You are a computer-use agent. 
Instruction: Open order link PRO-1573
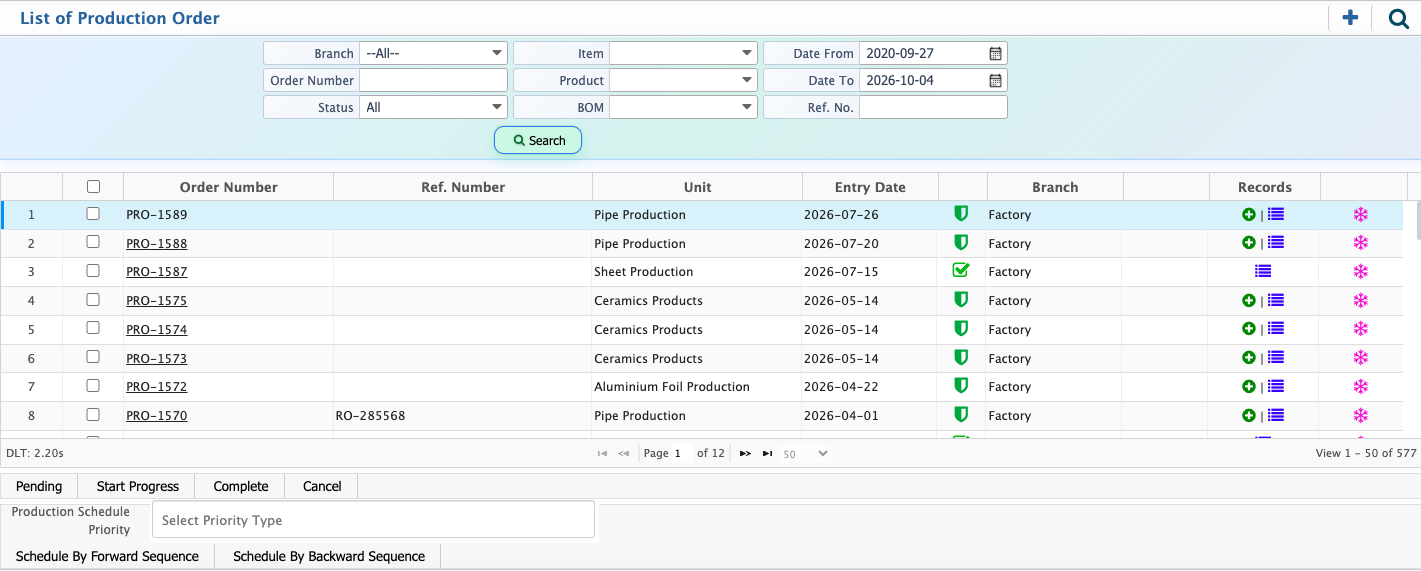point(157,358)
